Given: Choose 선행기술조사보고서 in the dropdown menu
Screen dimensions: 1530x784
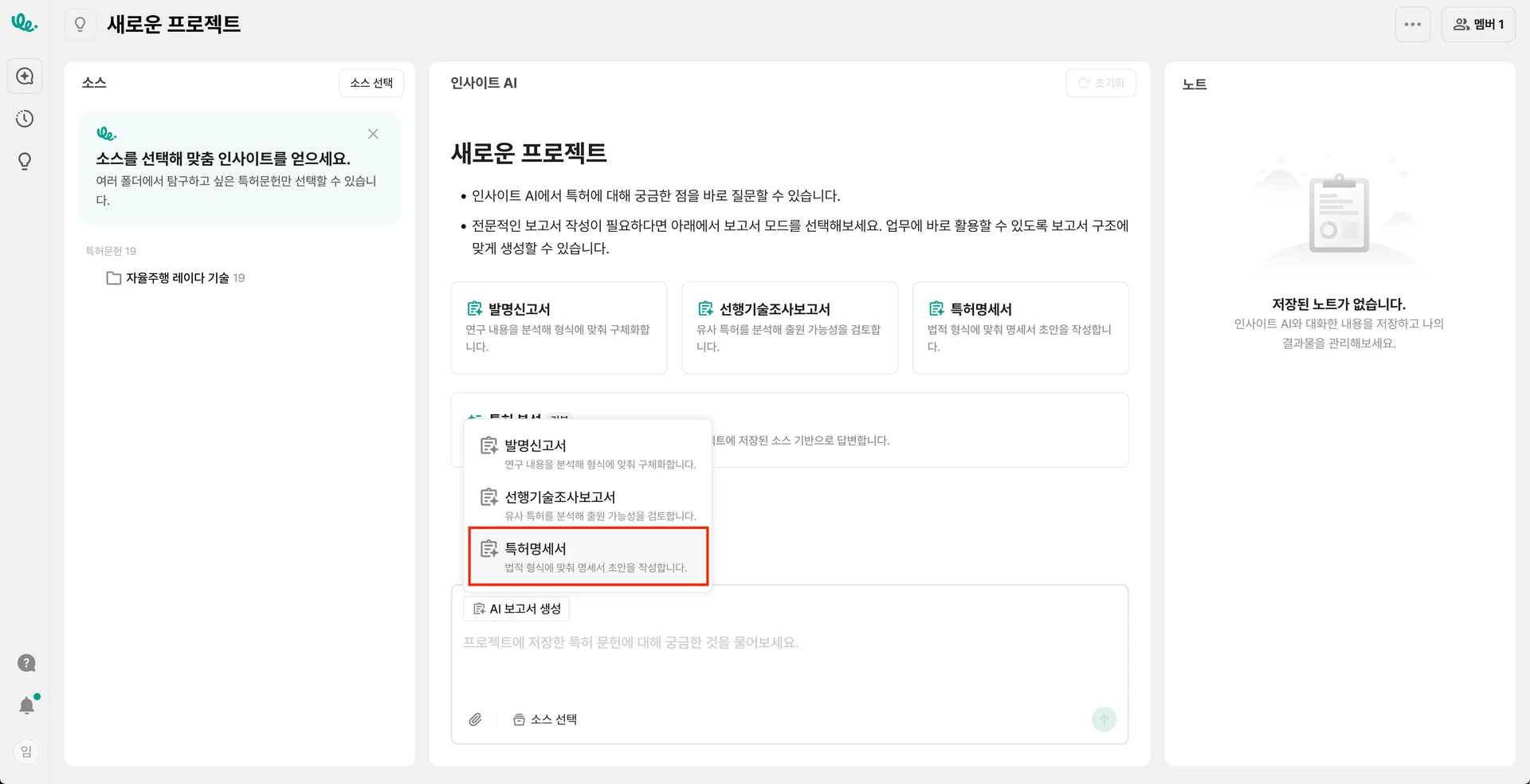Looking at the screenshot, I should [588, 505].
